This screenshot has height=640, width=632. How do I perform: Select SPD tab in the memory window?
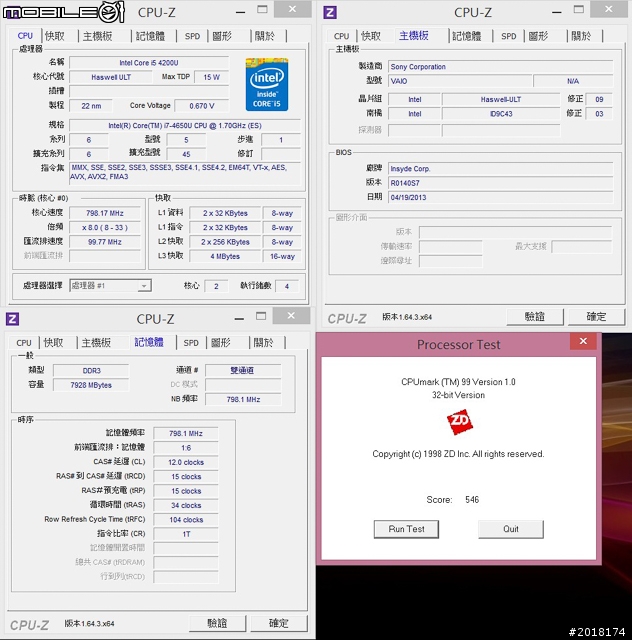(x=191, y=342)
